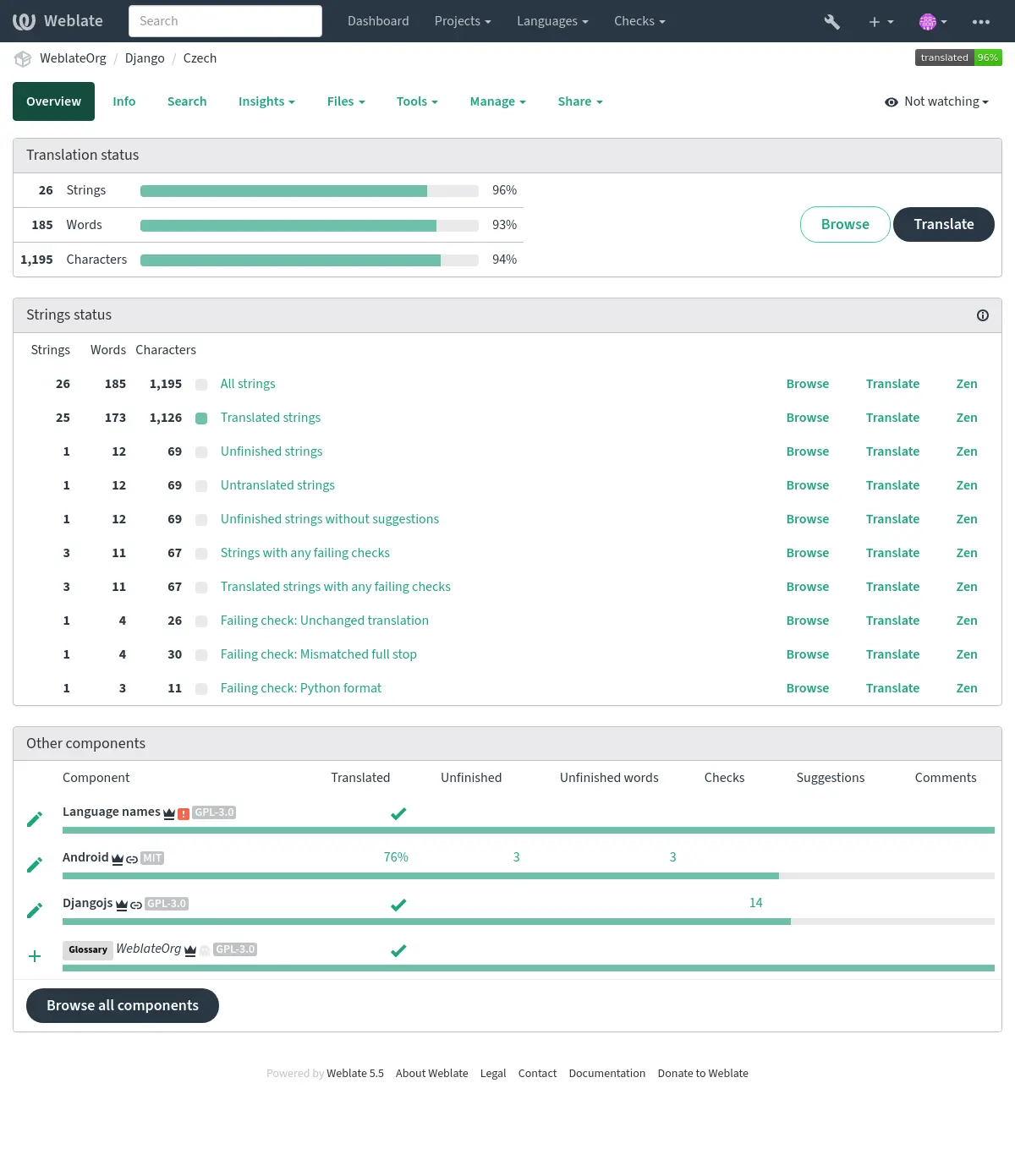
Task: Click the Weblate logo icon
Action: [24, 21]
